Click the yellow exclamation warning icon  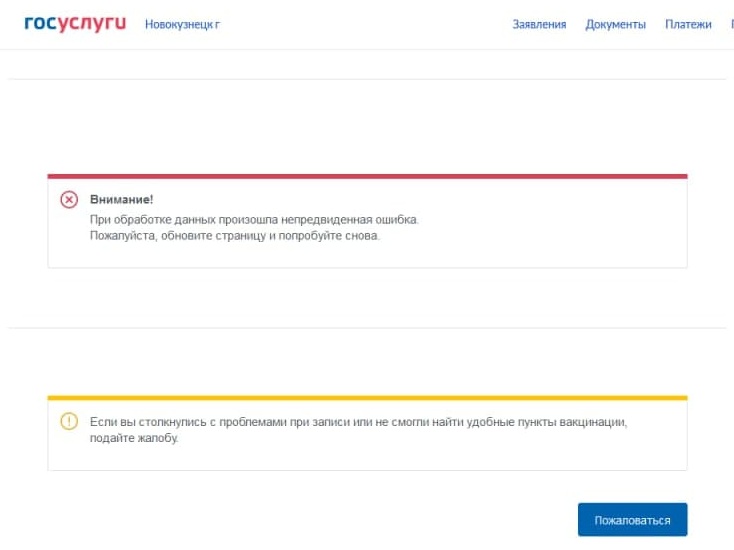[x=69, y=421]
